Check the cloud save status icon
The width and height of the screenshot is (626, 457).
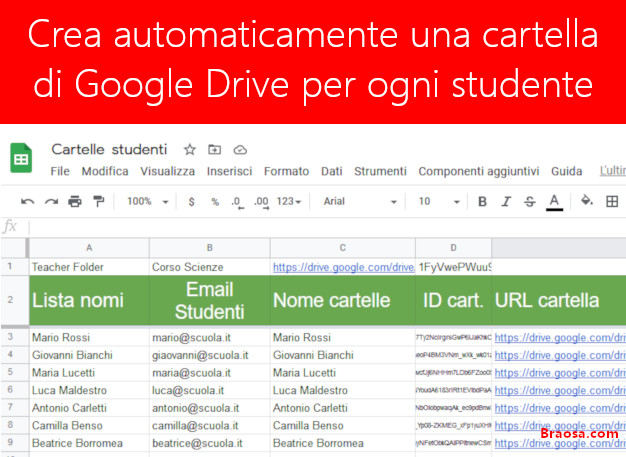pos(239,150)
